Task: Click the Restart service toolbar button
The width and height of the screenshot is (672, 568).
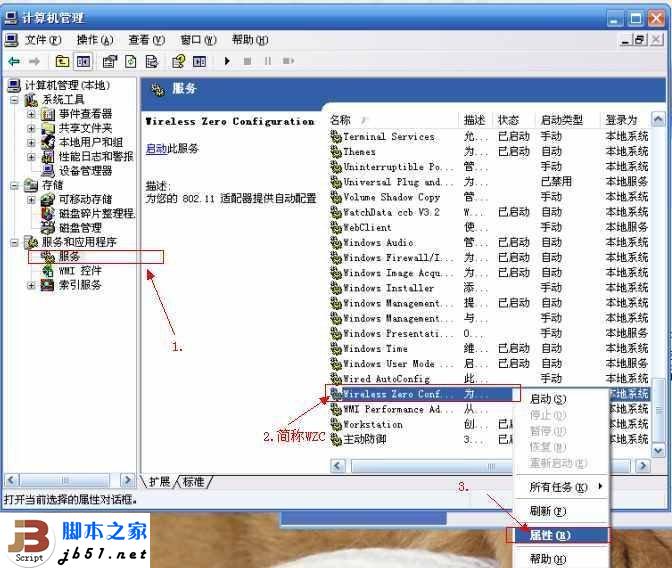Action: 288,61
